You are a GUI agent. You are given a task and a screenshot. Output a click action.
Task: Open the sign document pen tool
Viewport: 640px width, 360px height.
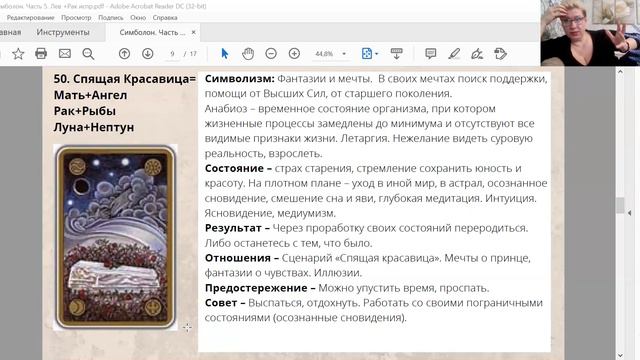pos(477,53)
